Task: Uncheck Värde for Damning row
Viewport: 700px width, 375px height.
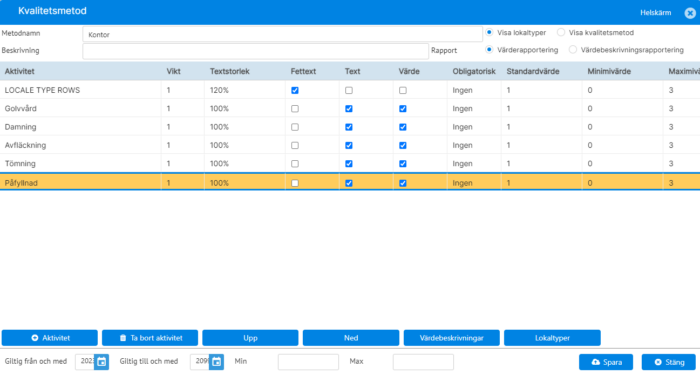Action: pos(403,127)
